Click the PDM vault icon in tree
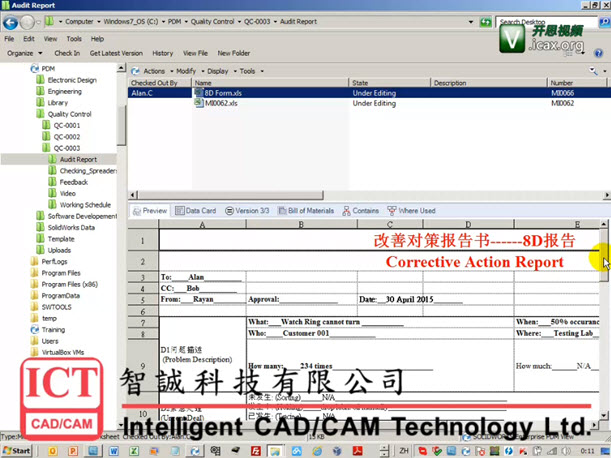 pyautogui.click(x=34, y=68)
